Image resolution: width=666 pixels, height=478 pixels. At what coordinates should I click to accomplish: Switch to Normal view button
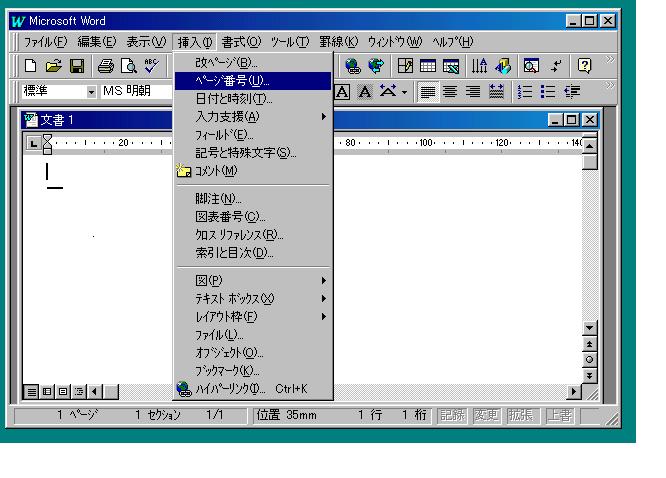pos(31,391)
